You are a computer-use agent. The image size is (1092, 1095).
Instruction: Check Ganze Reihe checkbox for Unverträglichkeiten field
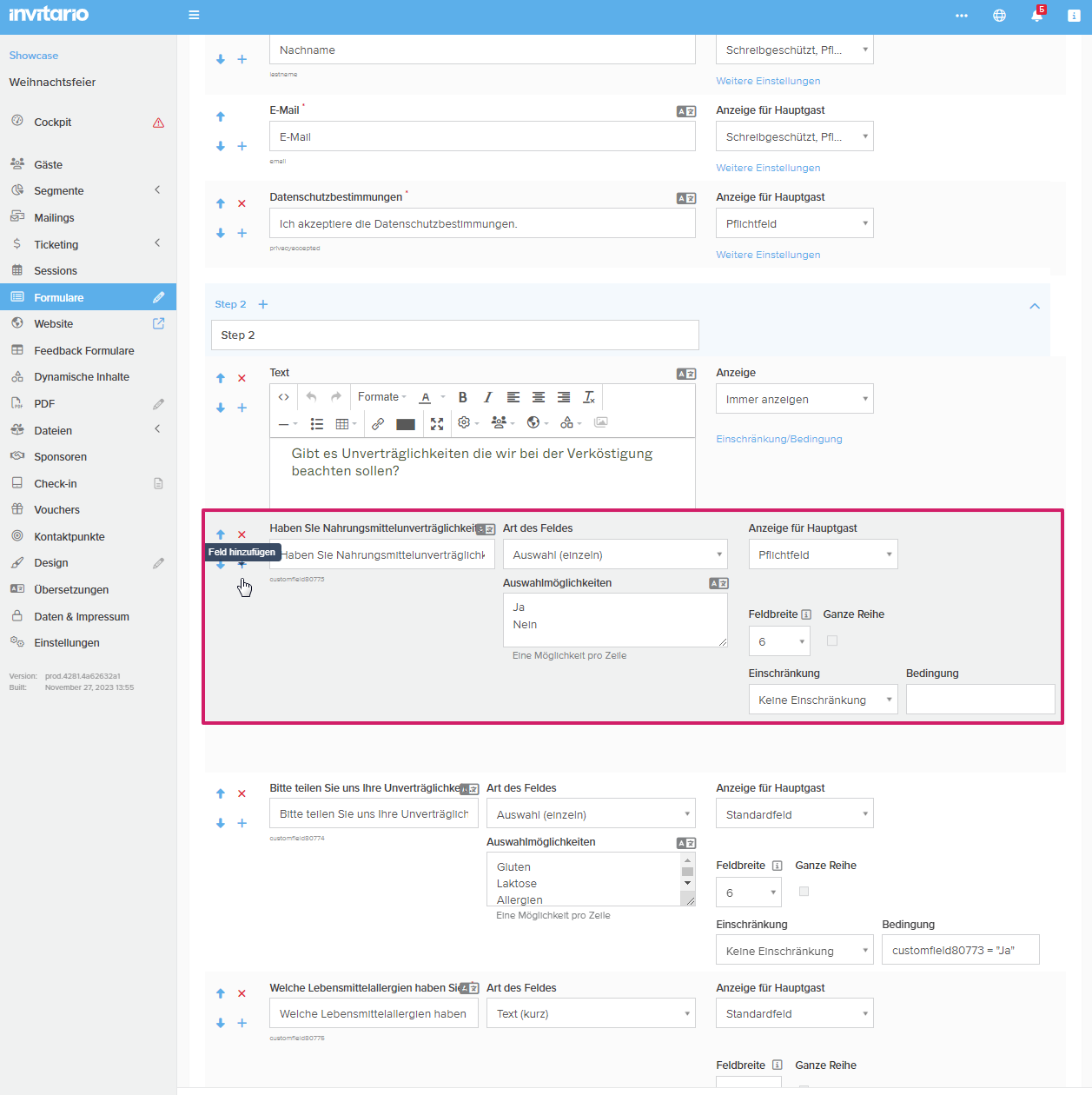coord(804,892)
